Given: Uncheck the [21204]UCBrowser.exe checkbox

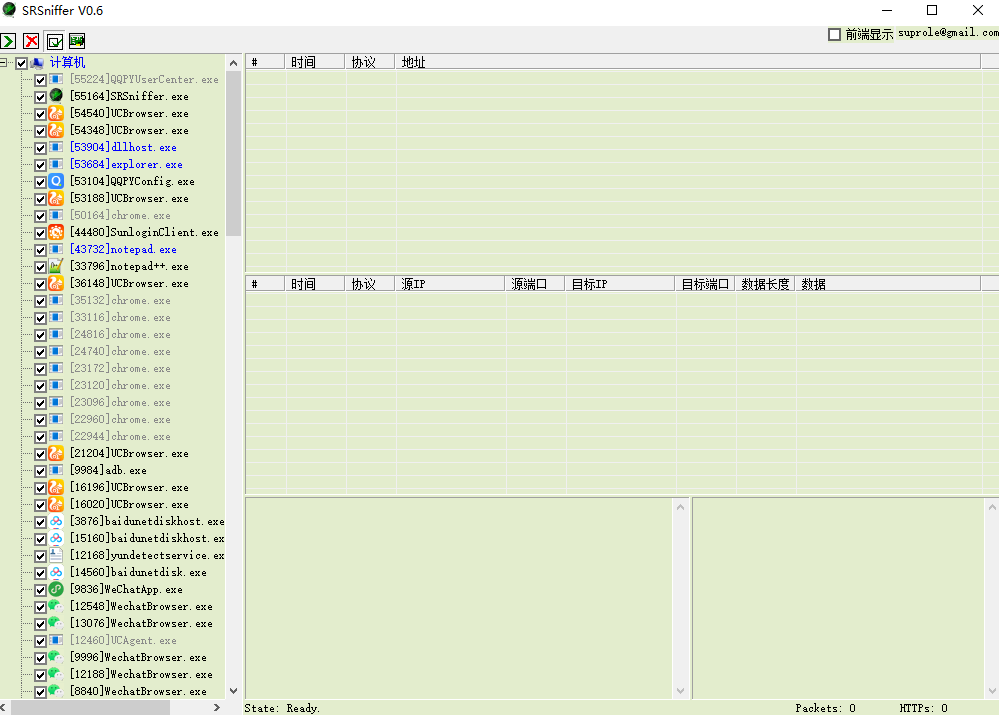Looking at the screenshot, I should 40,454.
